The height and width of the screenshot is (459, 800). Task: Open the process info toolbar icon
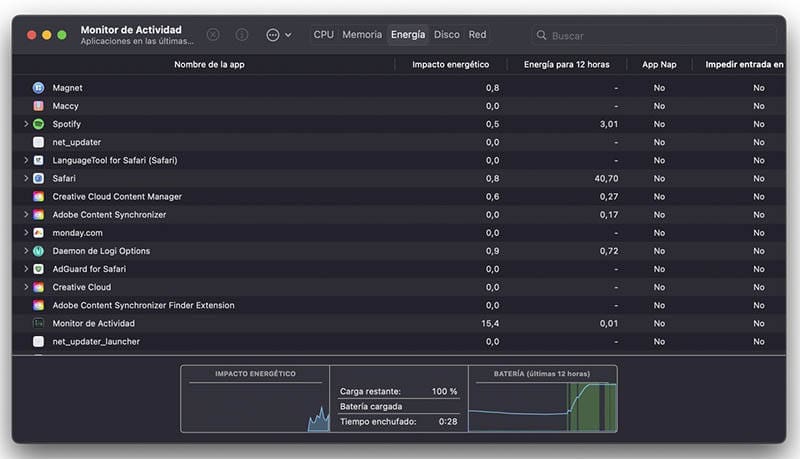pyautogui.click(x=241, y=35)
